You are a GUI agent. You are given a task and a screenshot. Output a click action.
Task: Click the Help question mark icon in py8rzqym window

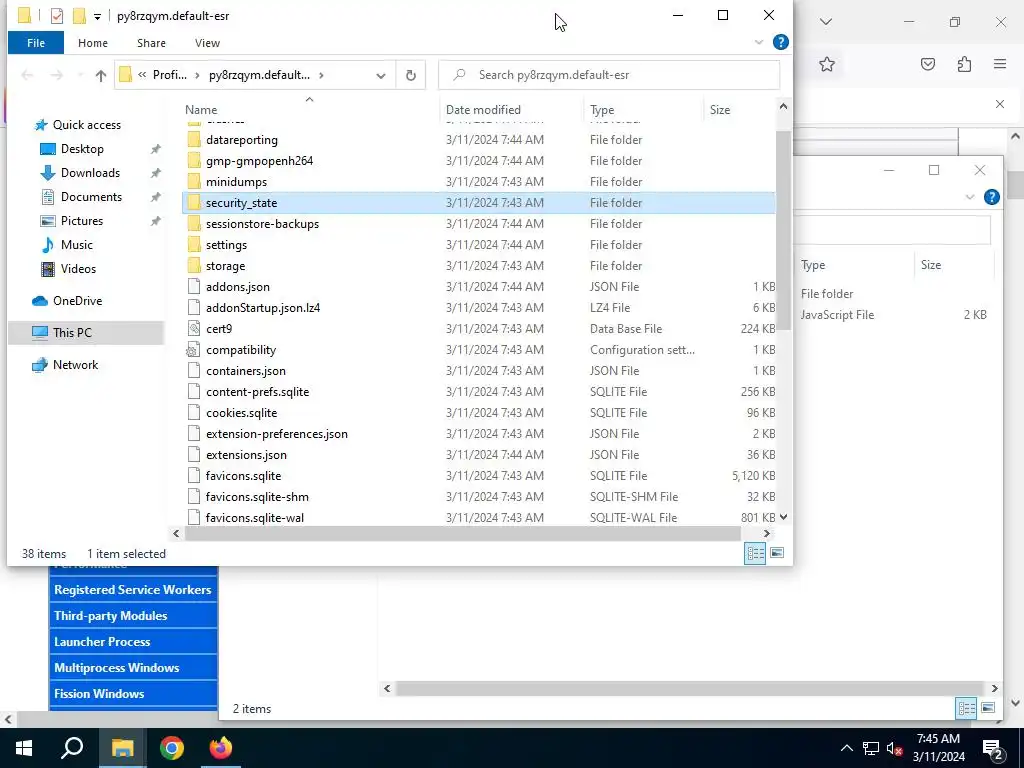(780, 42)
